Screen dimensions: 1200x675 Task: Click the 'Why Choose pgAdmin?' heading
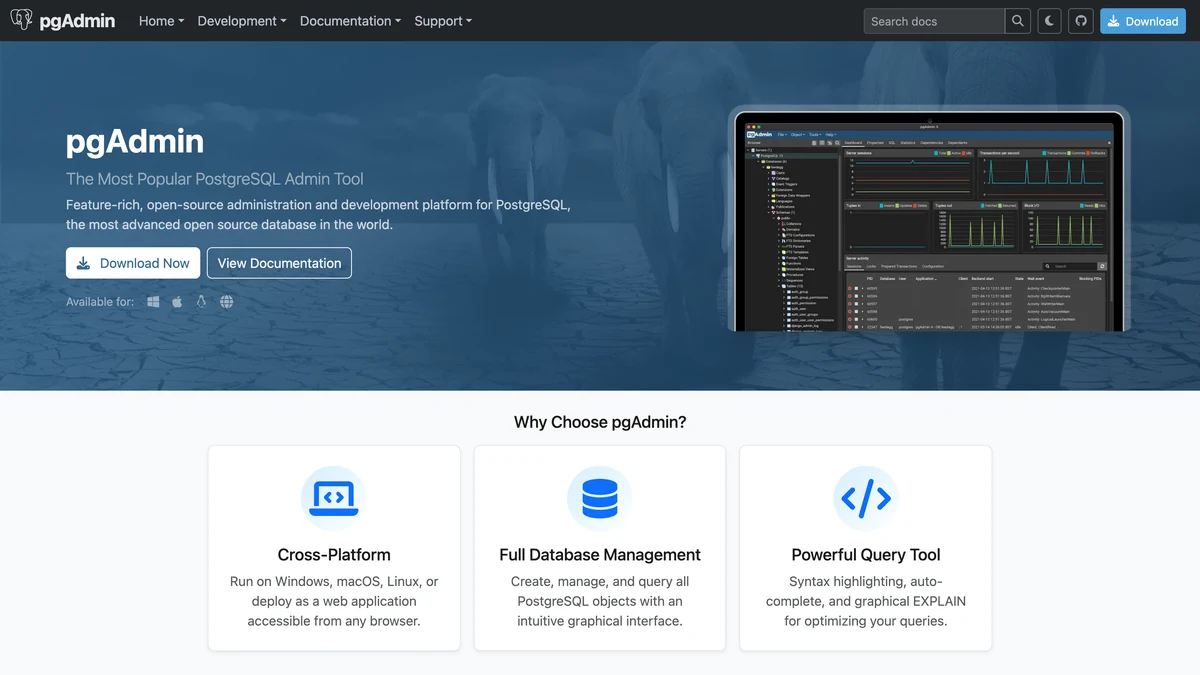point(600,422)
